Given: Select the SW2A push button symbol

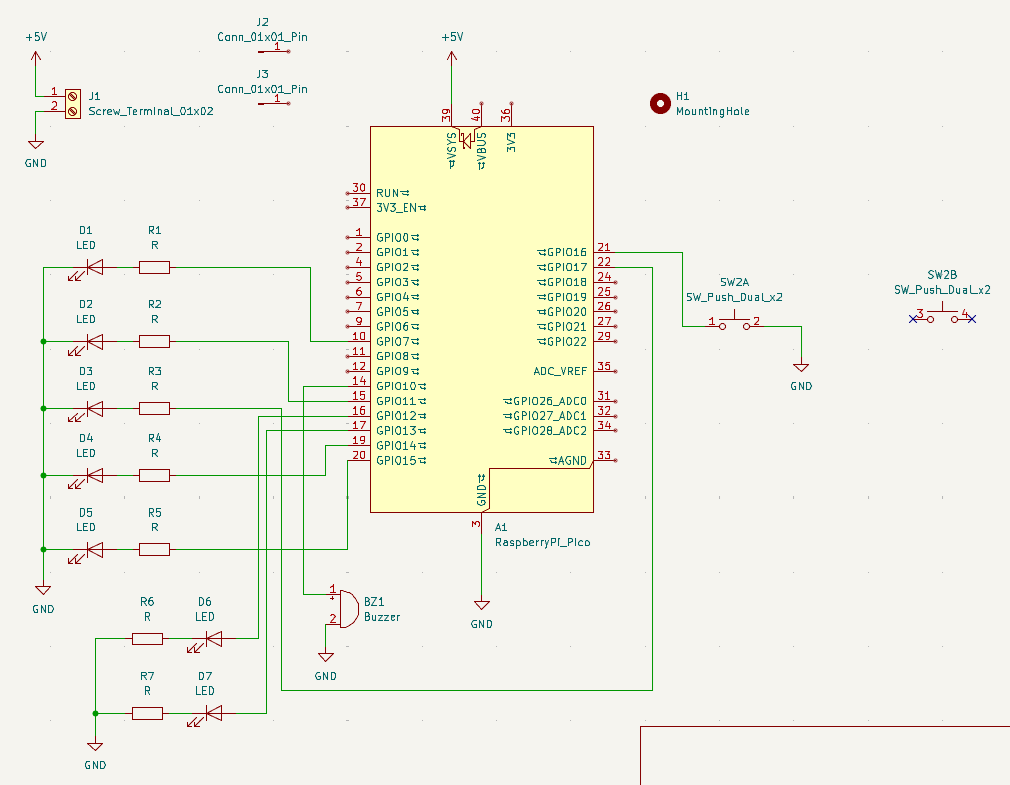Looking at the screenshot, I should tap(734, 322).
